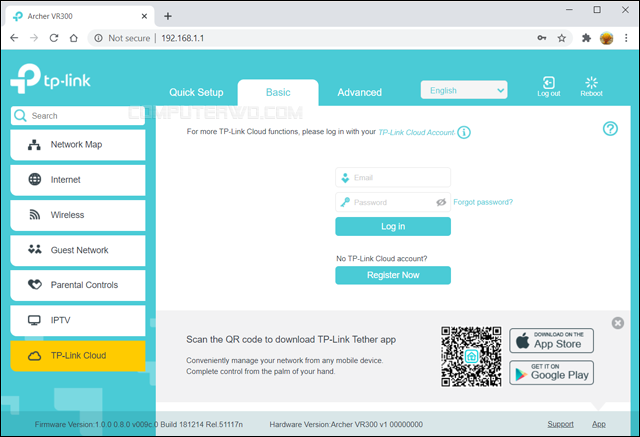This screenshot has height=437, width=640.
Task: Click the browser forward arrow
Action: (x=34, y=38)
